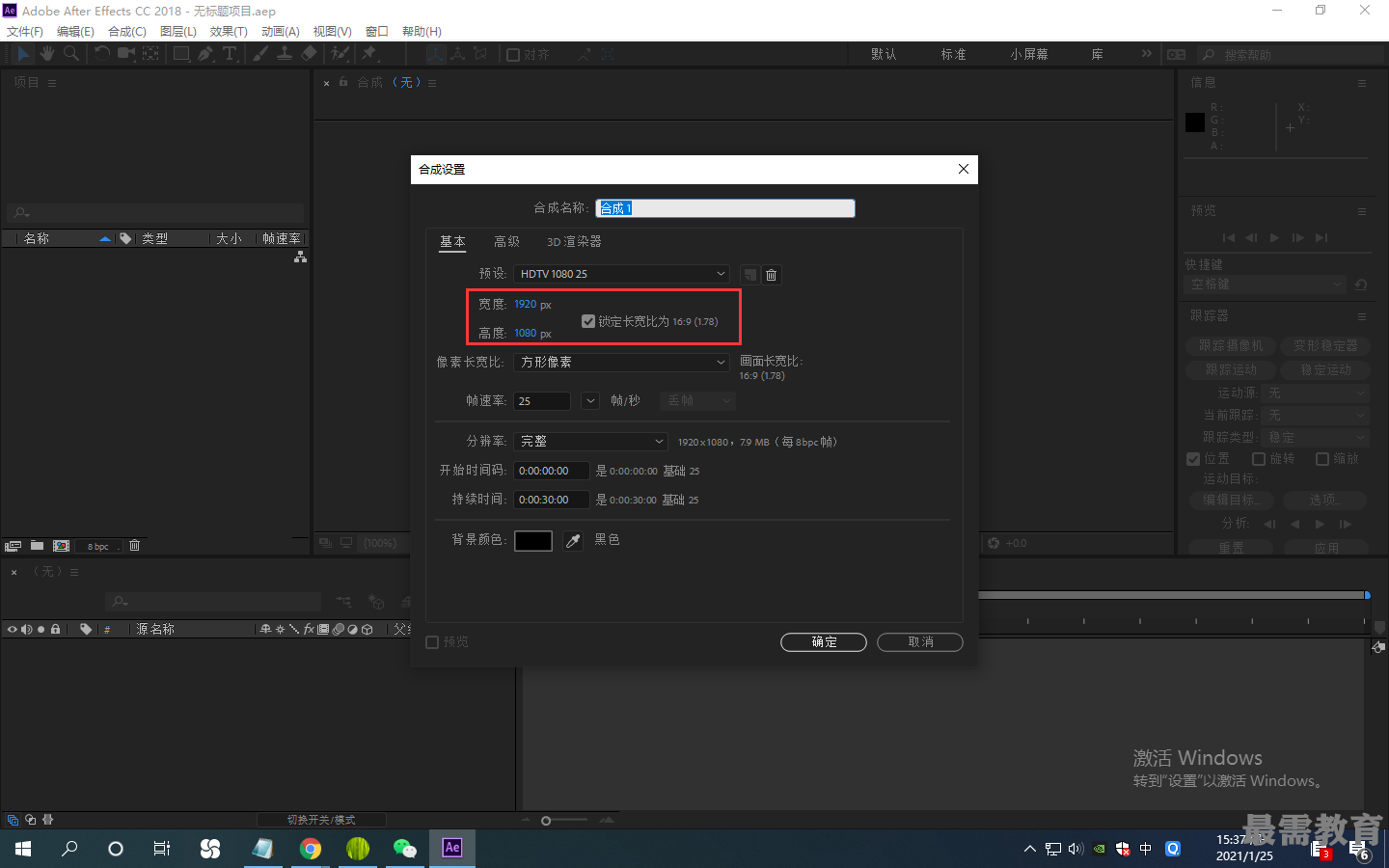The image size is (1389, 868).
Task: Toggle the 旋转 checkbox in Tracker
Action: pos(1259,459)
